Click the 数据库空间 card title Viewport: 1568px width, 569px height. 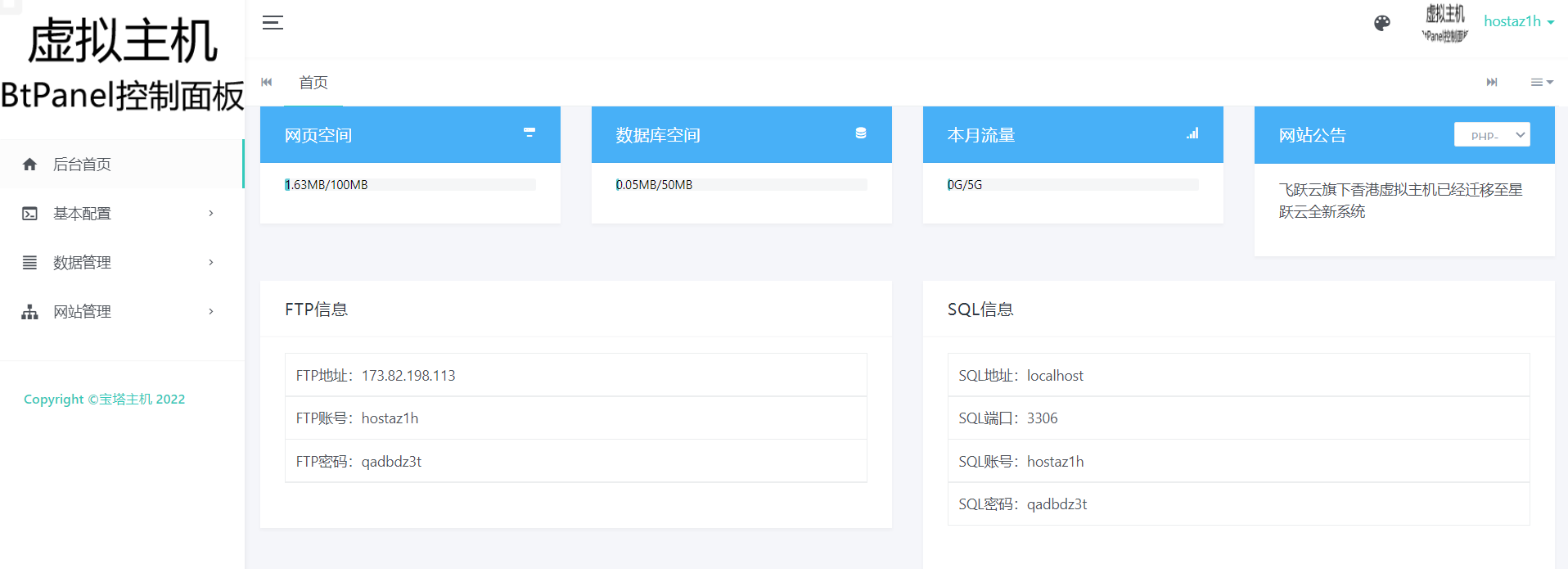pos(658,135)
